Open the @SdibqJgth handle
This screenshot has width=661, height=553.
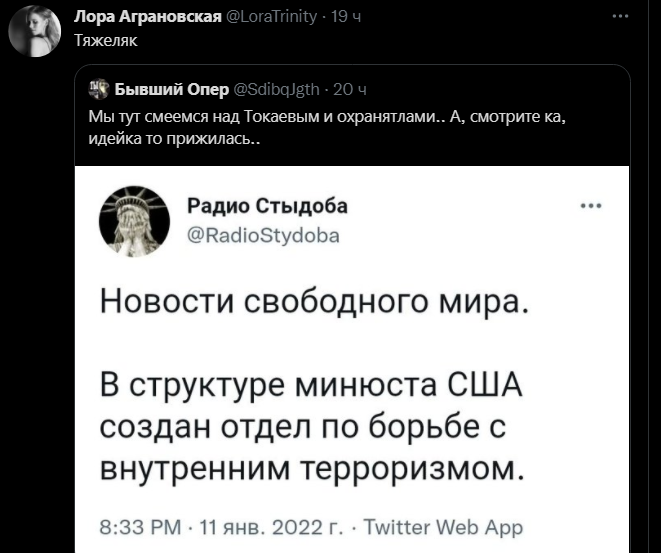[x=276, y=89]
